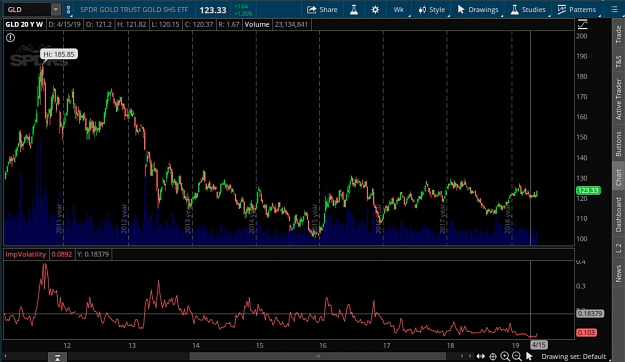Click the 0.0892 ImpVolatility value
The width and height of the screenshot is (625, 362).
62,254
